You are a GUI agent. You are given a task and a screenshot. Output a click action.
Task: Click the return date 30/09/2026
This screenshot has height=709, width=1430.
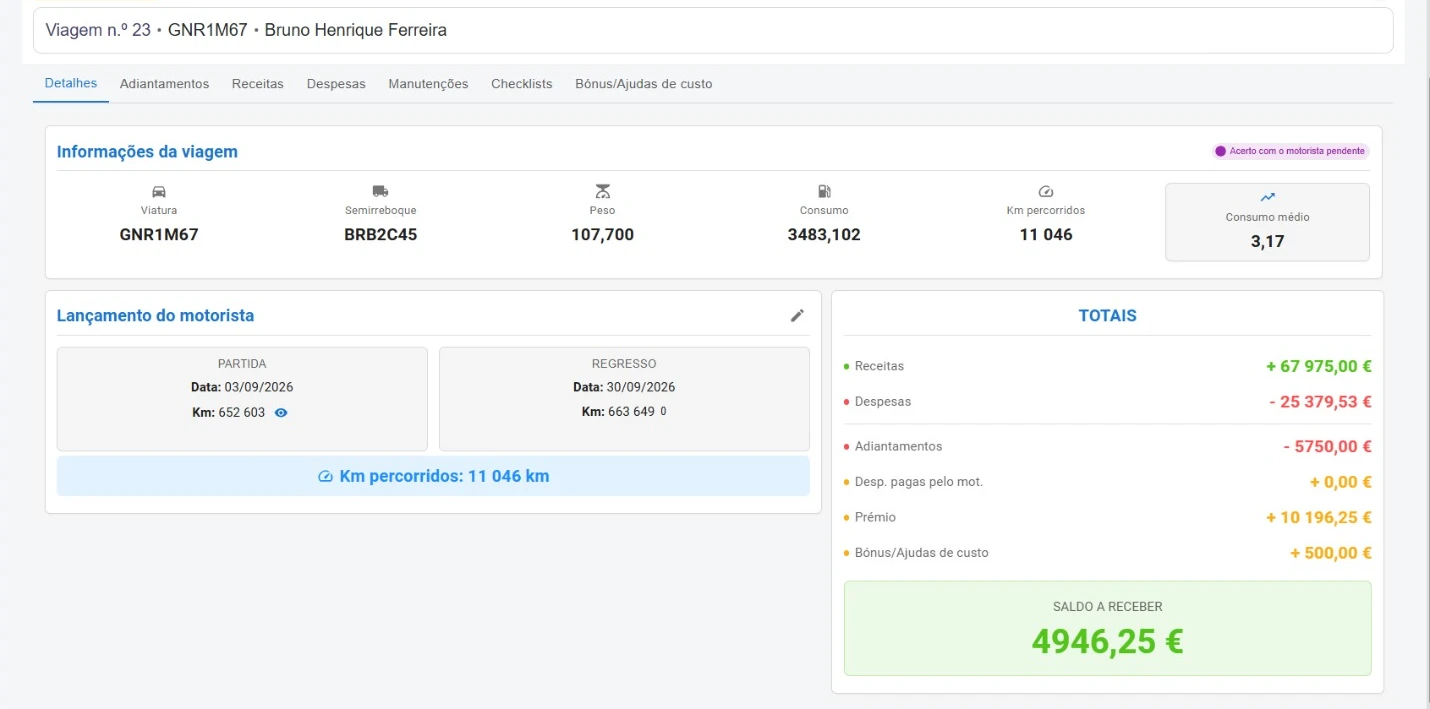(640, 387)
